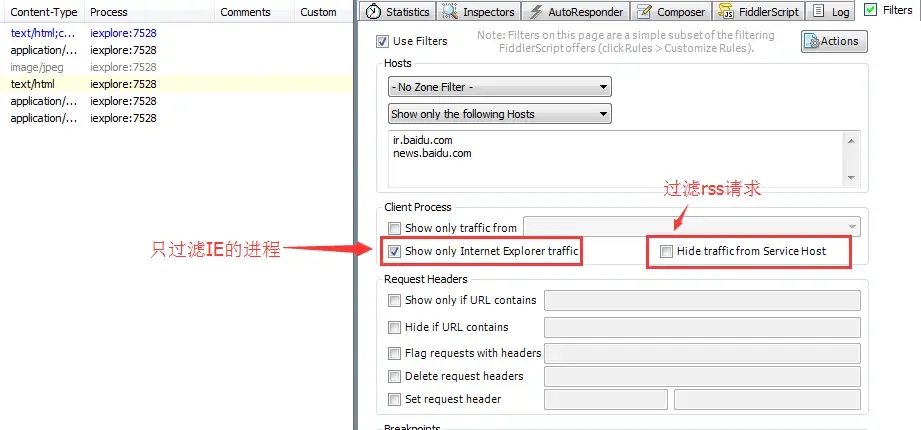Viewport: 921px width, 430px height.
Task: Click the Filters tab checkmark icon
Action: tap(870, 10)
